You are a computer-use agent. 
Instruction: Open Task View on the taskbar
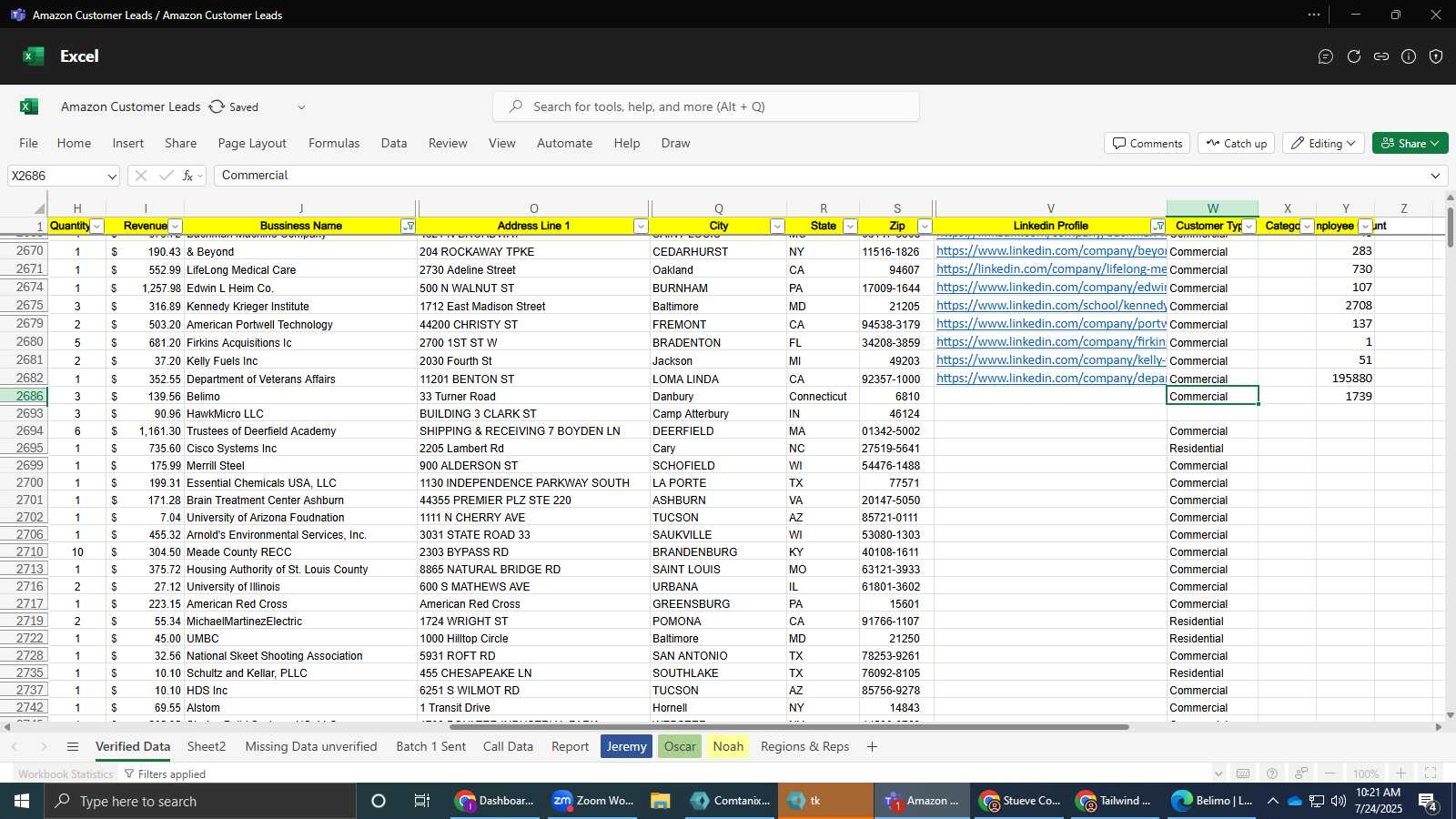point(422,801)
